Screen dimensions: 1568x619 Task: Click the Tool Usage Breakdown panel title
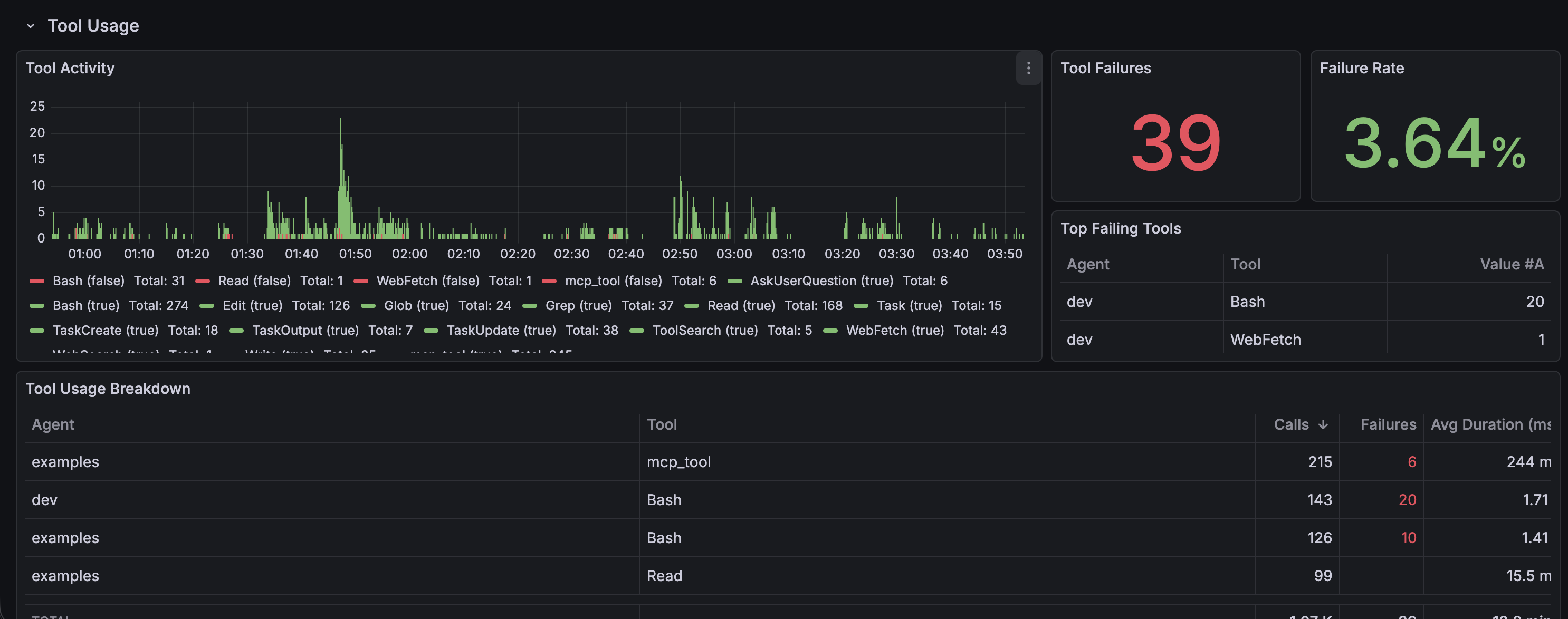(x=108, y=389)
